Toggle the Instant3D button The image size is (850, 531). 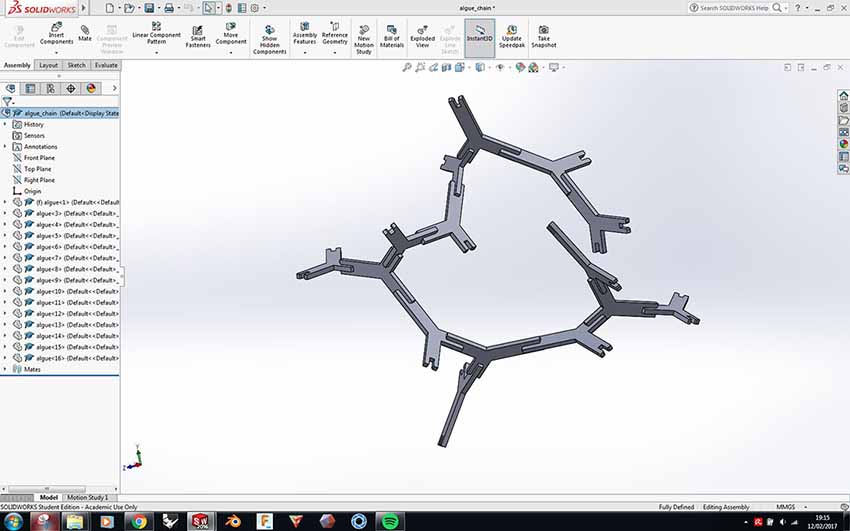pyautogui.click(x=480, y=38)
